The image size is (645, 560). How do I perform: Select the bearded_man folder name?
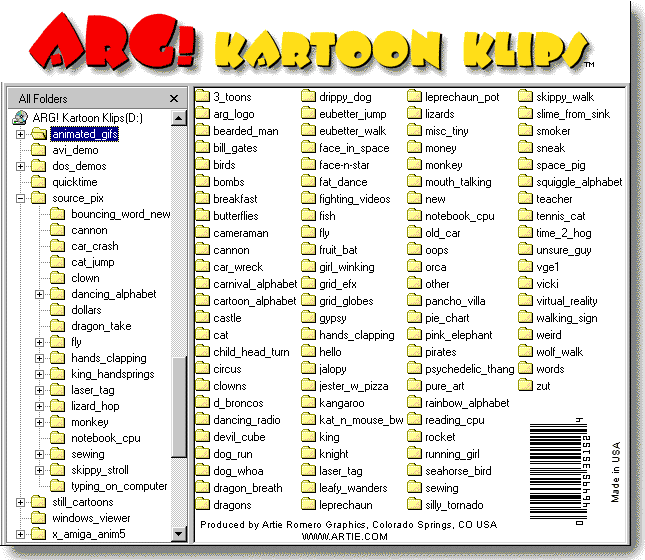click(246, 131)
